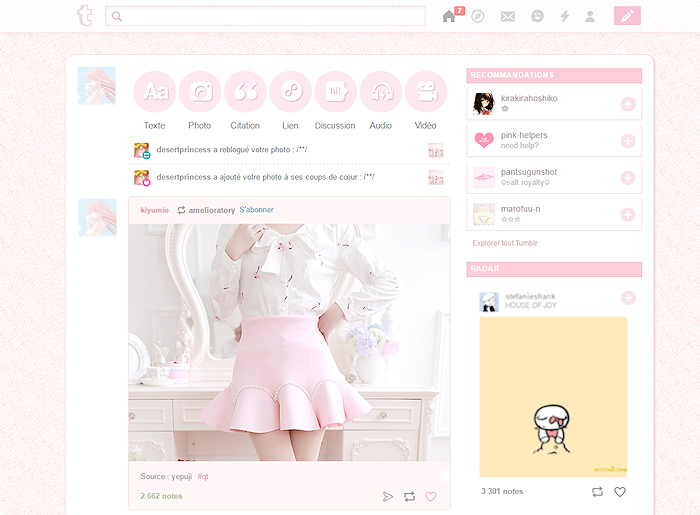Open the account person icon

[590, 17]
